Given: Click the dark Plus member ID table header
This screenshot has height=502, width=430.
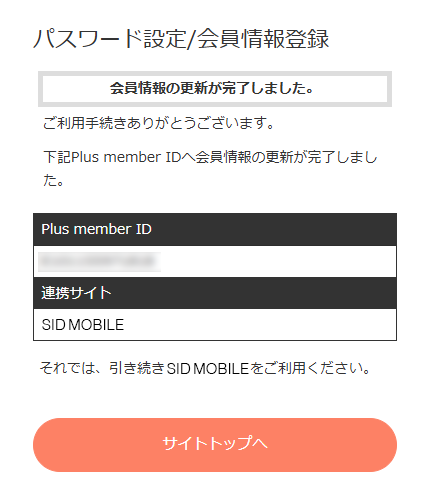Looking at the screenshot, I should click(x=215, y=229).
